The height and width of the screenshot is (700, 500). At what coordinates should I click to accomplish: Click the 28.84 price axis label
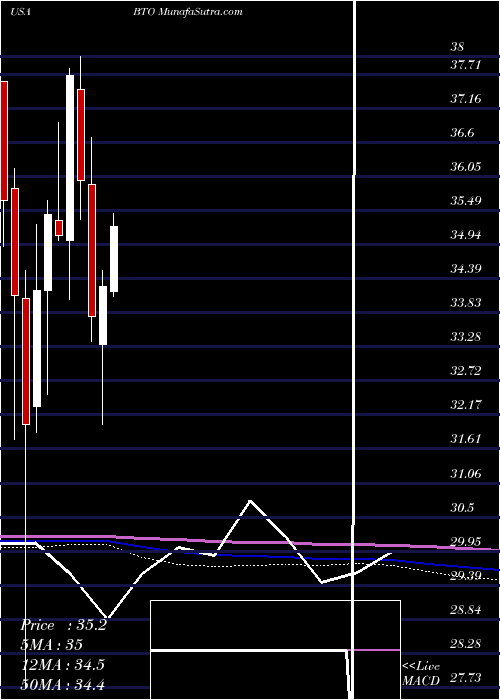(x=465, y=610)
